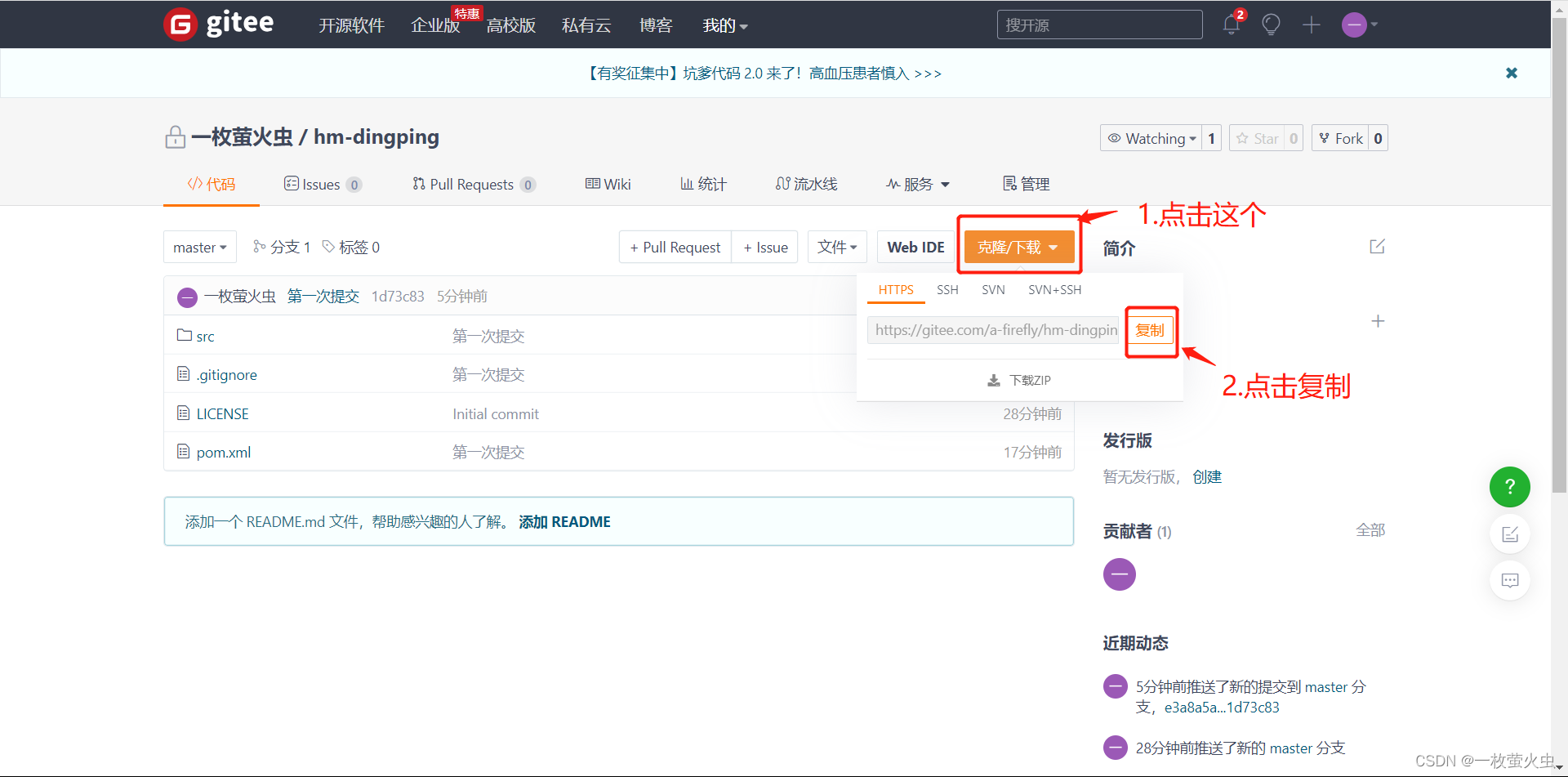
Task: Switch to the 代码 tab
Action: coord(212,185)
